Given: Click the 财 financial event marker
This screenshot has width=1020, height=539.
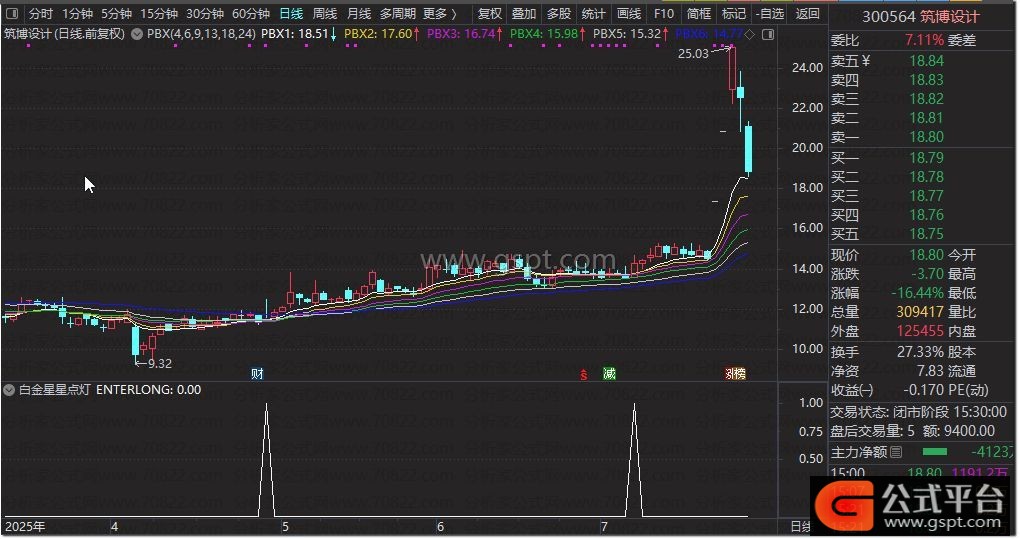Looking at the screenshot, I should 257,373.
